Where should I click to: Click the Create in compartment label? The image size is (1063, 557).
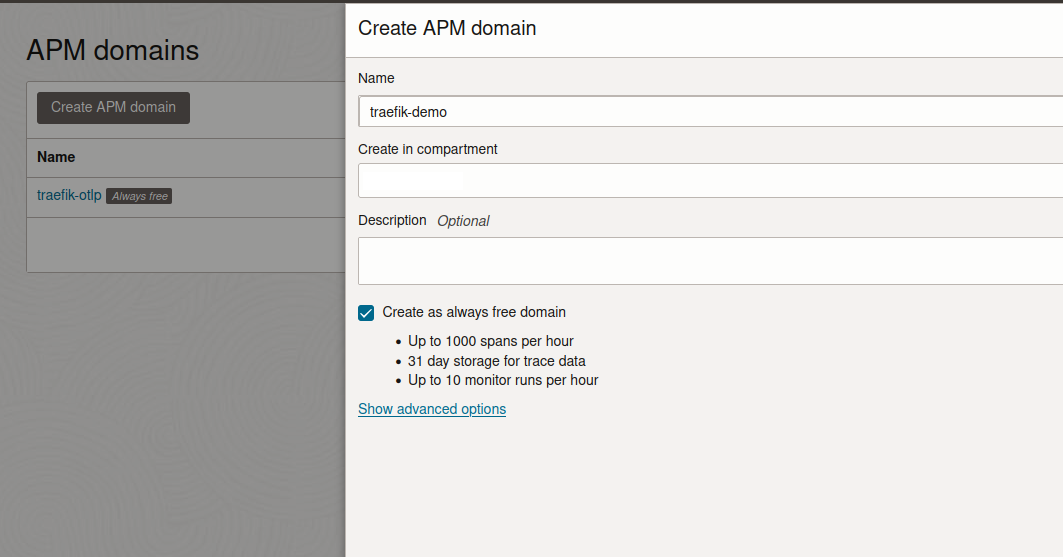[428, 149]
